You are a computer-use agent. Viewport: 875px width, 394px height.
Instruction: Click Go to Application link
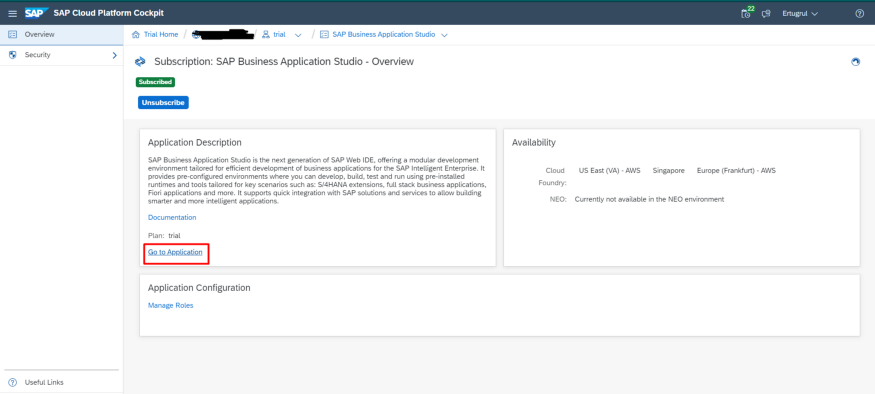175,252
